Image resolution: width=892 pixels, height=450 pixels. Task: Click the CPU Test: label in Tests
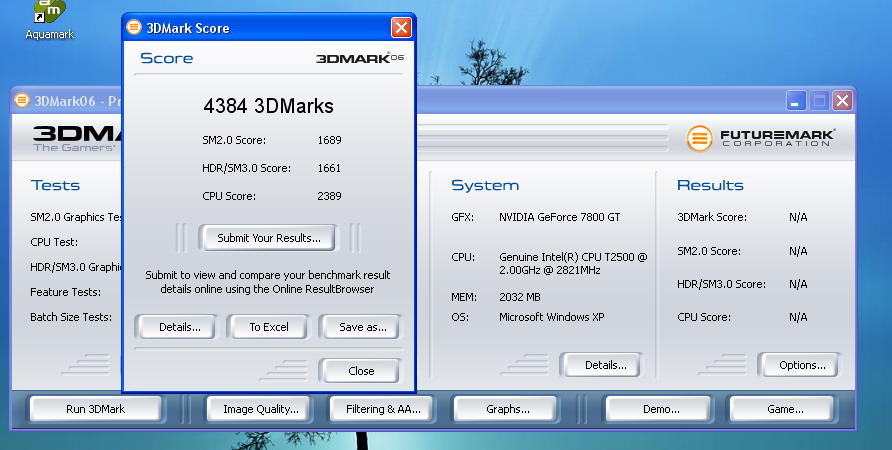point(54,242)
